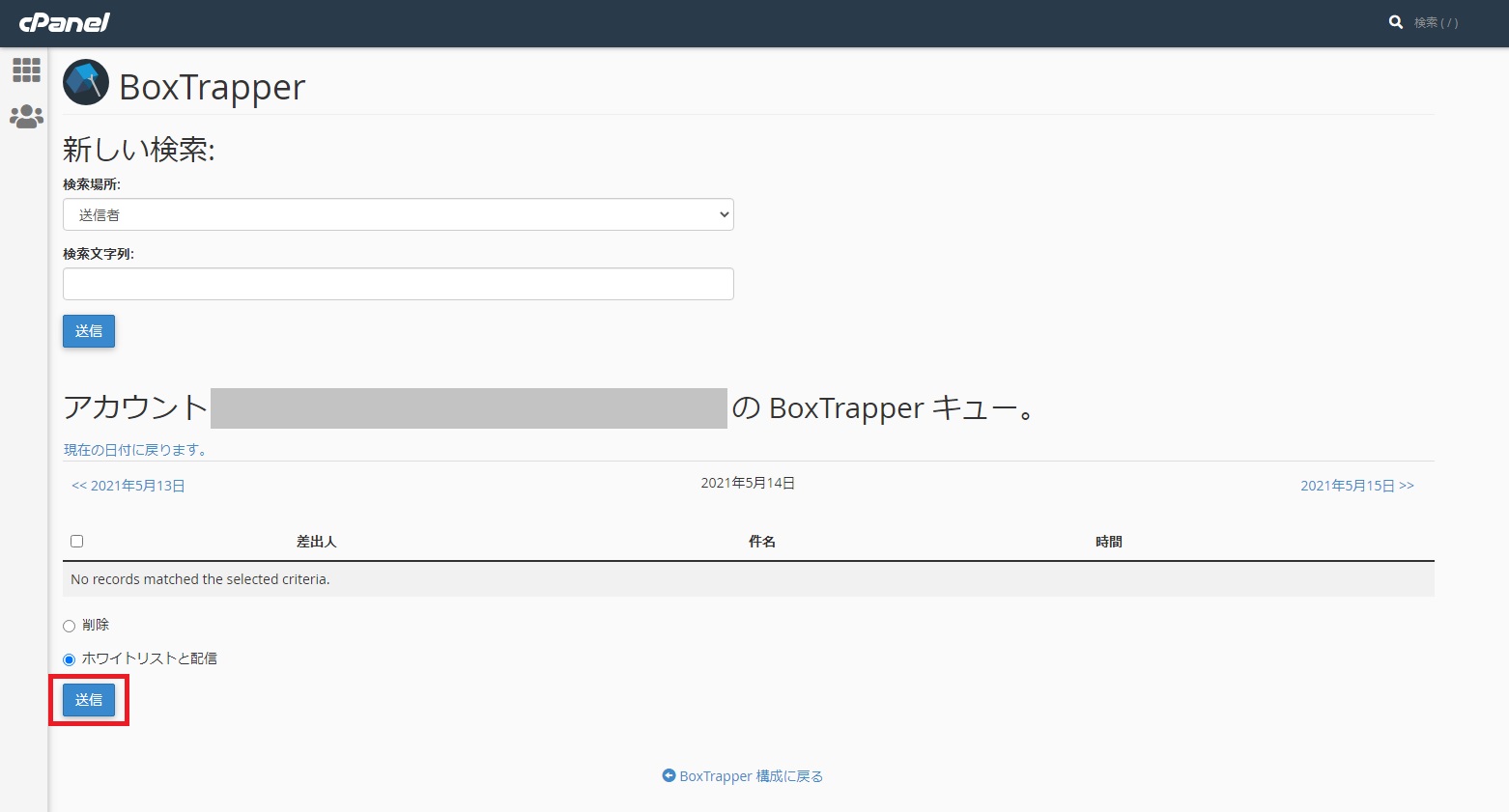Click the search magnifier icon in header
The width and height of the screenshot is (1509, 812).
click(1395, 22)
